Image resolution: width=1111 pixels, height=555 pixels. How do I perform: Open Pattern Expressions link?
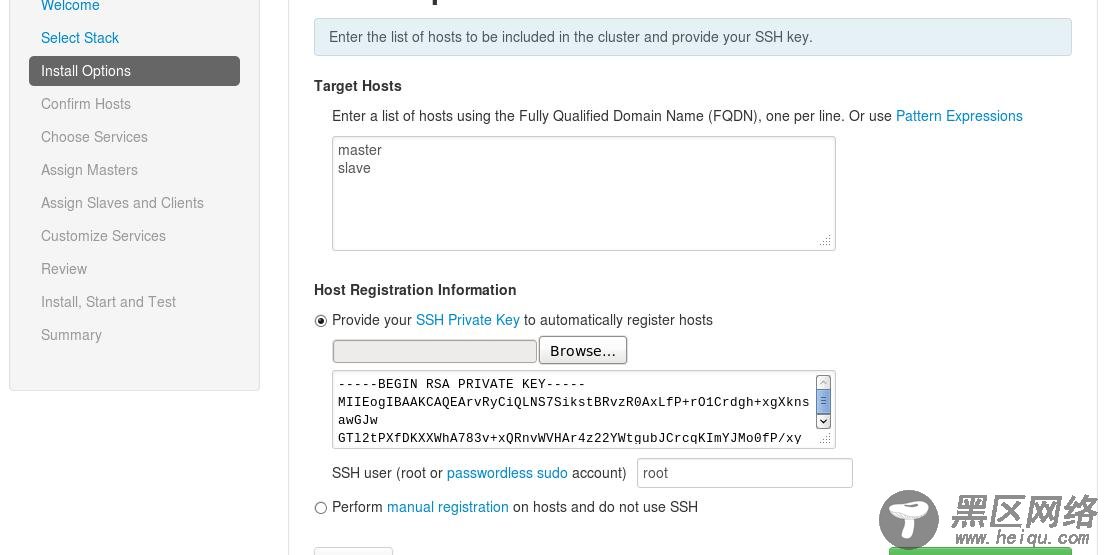pyautogui.click(x=959, y=116)
